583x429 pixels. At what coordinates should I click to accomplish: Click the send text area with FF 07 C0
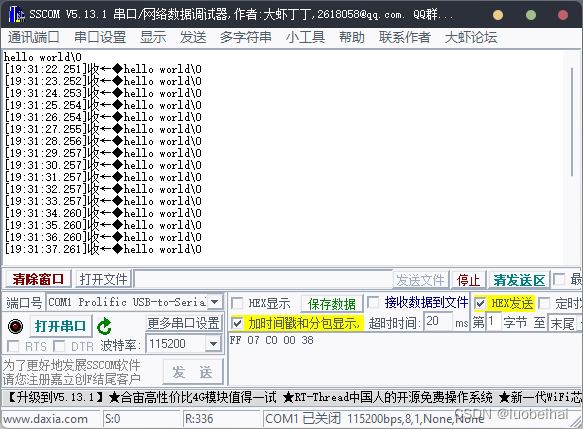pyautogui.click(x=404, y=358)
